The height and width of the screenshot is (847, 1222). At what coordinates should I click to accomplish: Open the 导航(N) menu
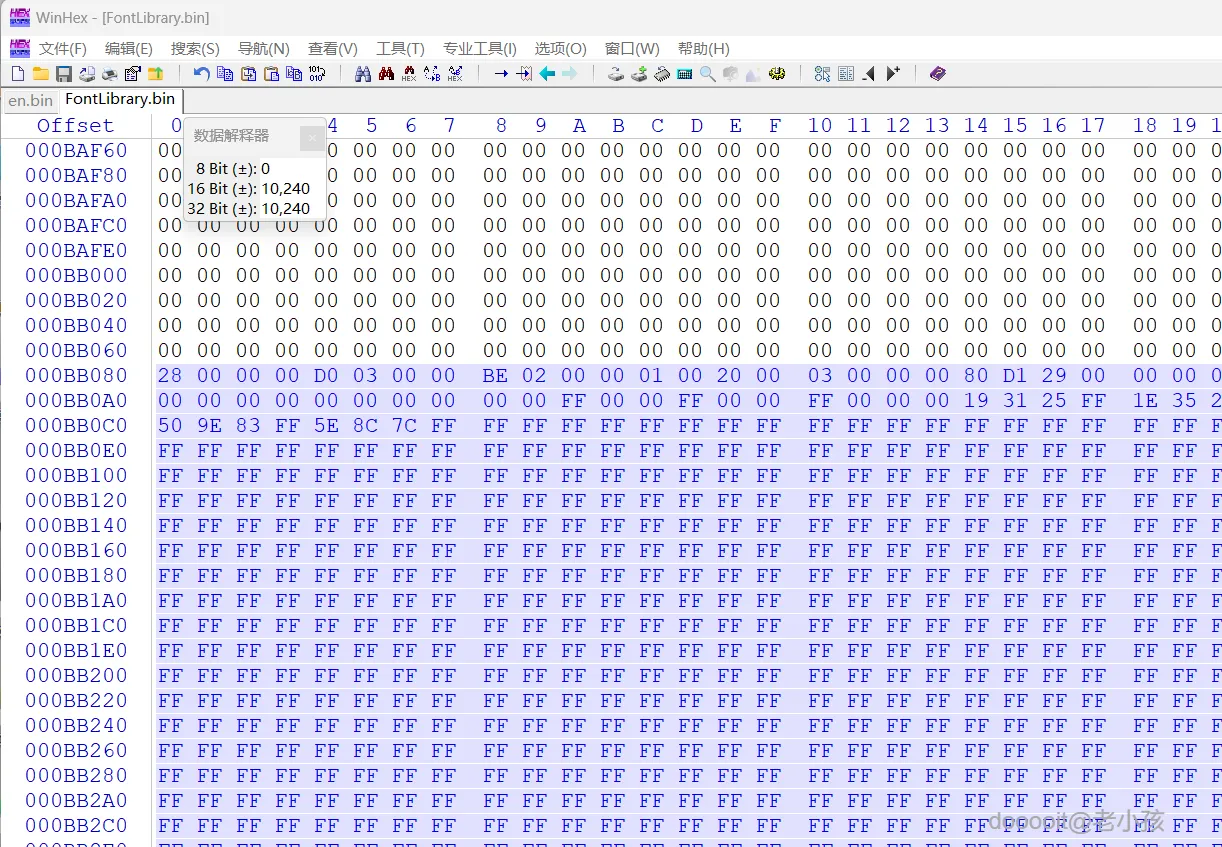tap(264, 48)
